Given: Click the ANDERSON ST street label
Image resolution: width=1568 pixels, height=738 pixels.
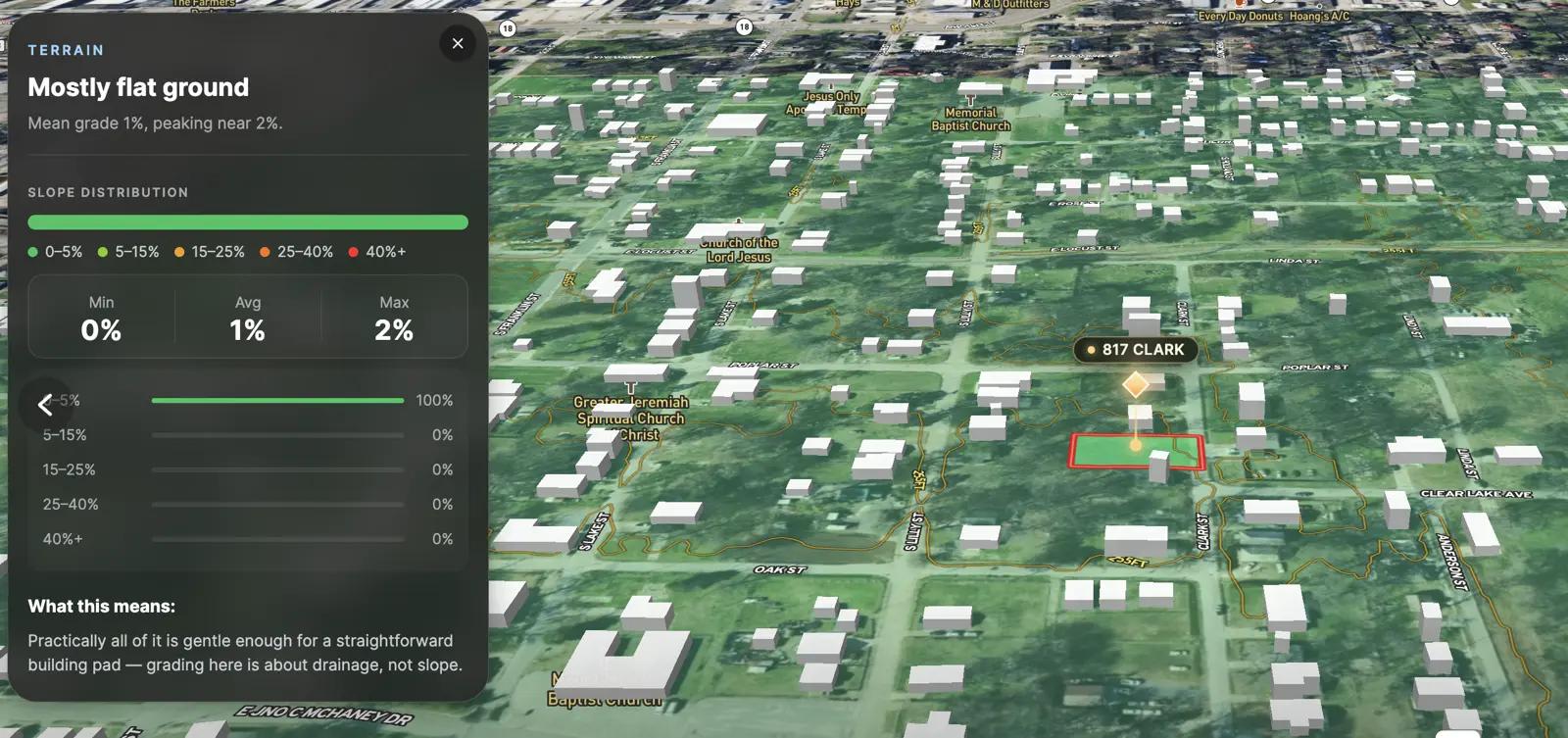Looking at the screenshot, I should pyautogui.click(x=1452, y=562).
